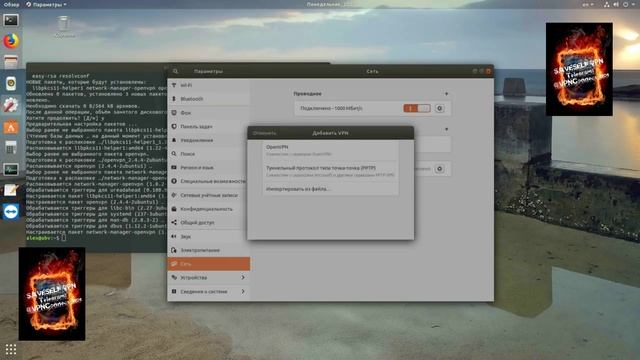The width and height of the screenshot is (640, 360).
Task: Click the Settings wrench-and-gear dock icon
Action: [x=11, y=105]
